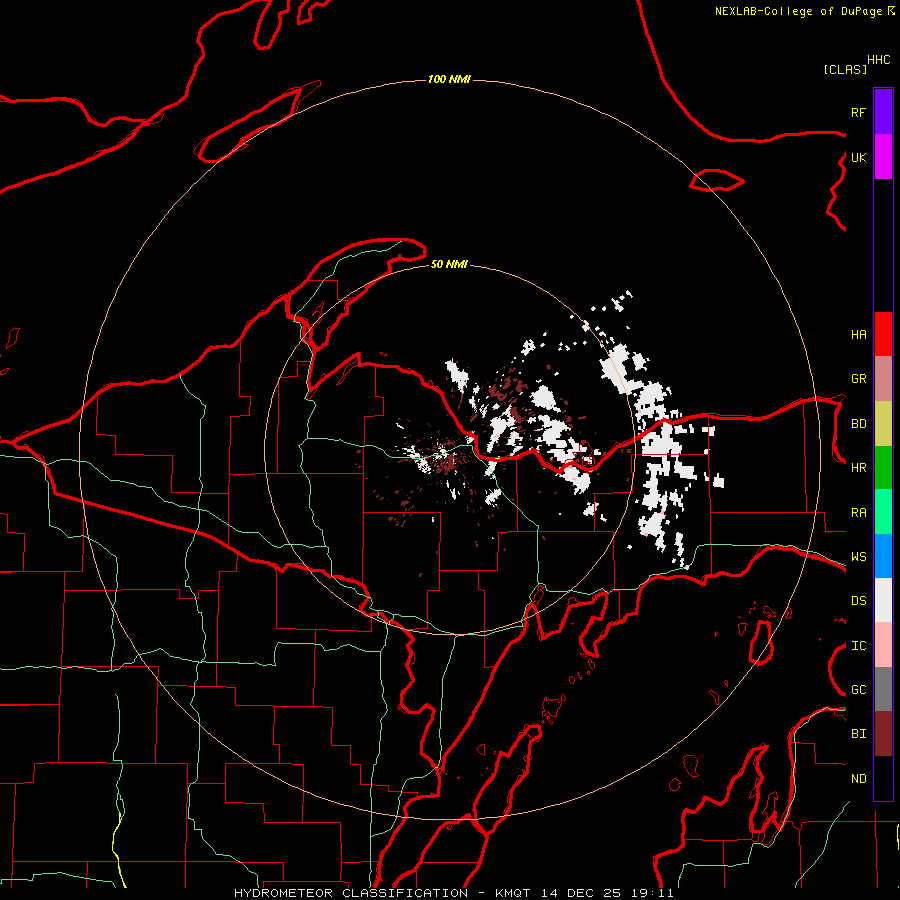Viewport: 900px width, 900px height.
Task: Click the Hydrometeor Classification KMQT timestamp caption
Action: tap(454, 893)
